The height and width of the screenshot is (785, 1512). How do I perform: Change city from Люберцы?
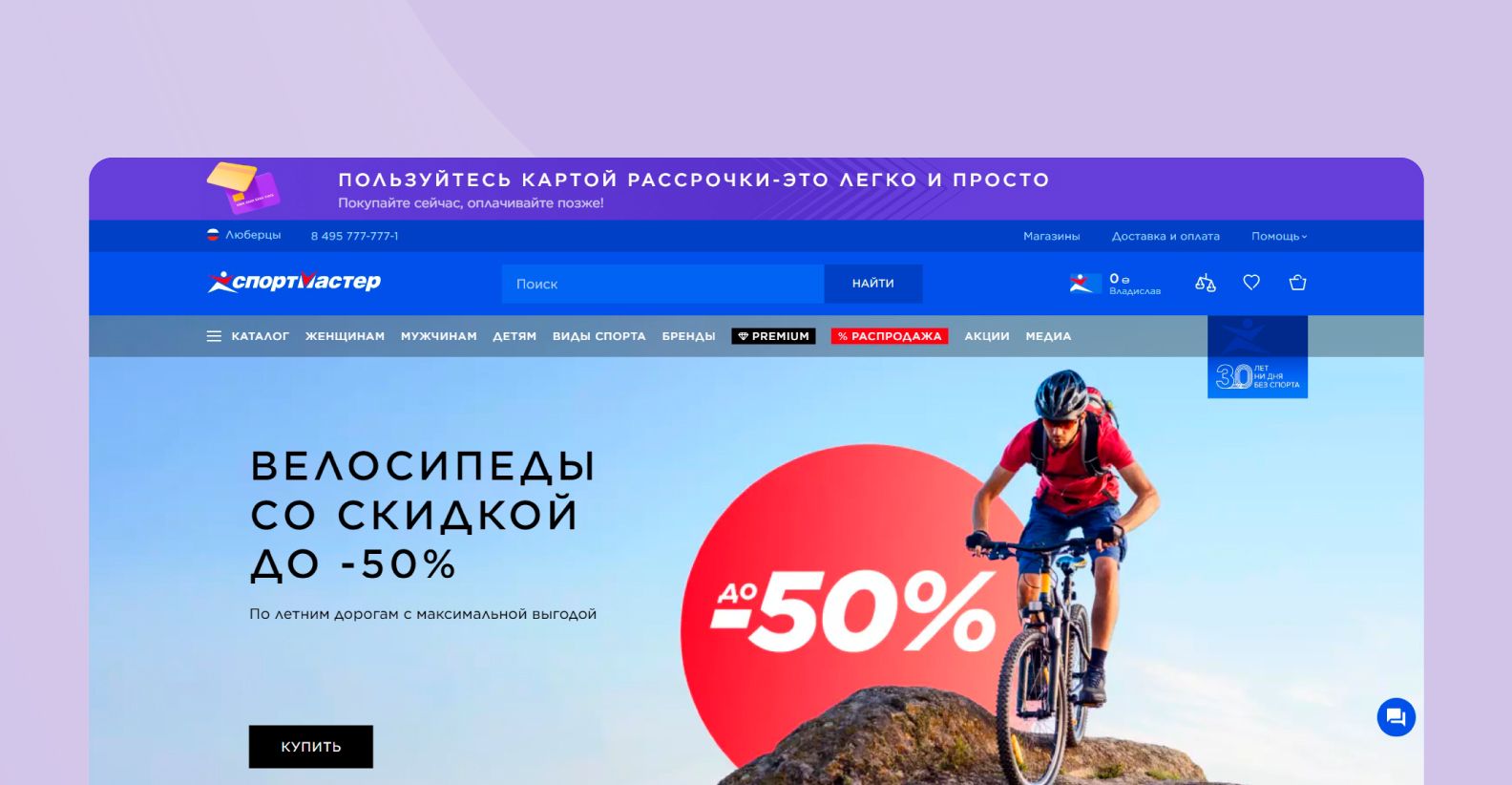pyautogui.click(x=244, y=235)
